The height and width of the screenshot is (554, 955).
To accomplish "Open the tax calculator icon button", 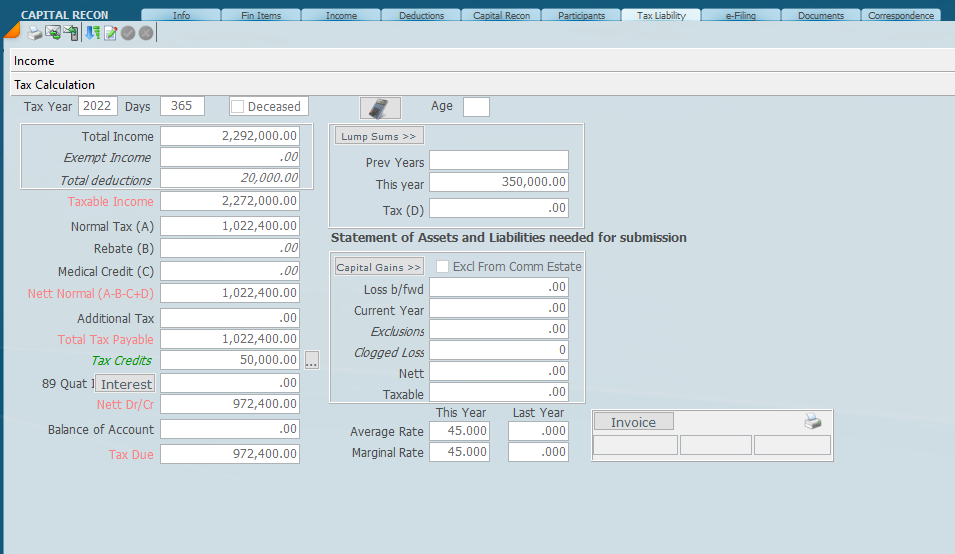I will [x=380, y=108].
